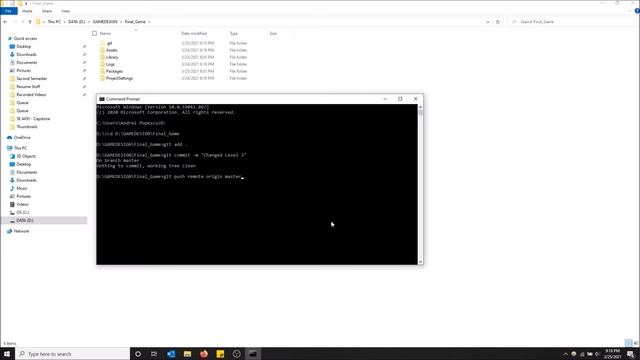Sort by the Name column header

[105, 33]
